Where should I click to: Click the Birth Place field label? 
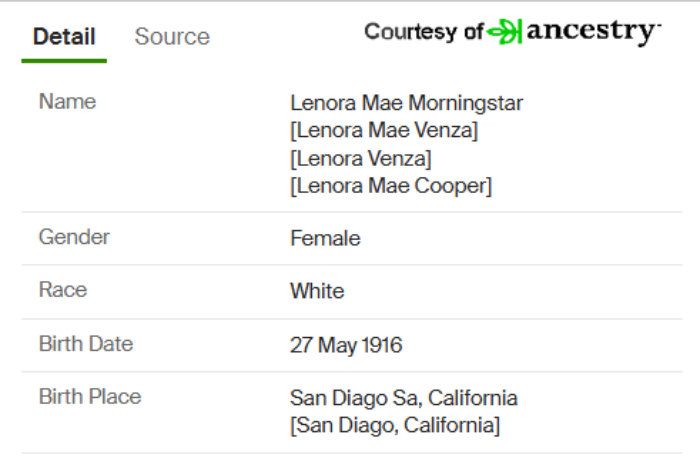click(90, 396)
